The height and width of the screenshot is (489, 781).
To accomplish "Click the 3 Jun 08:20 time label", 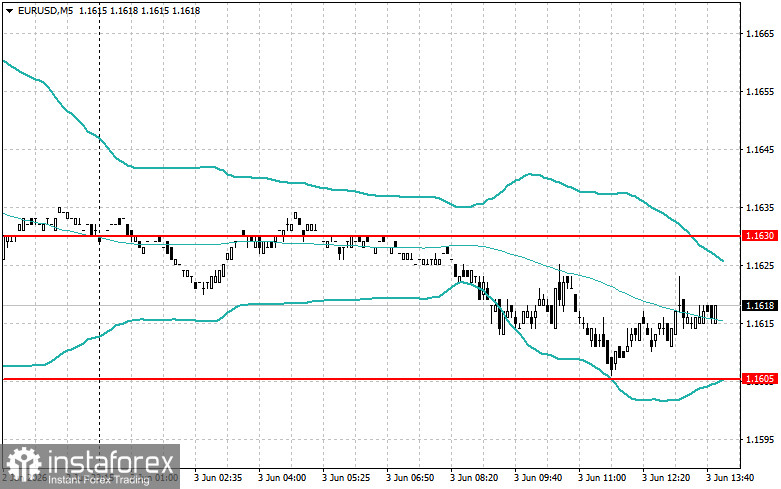I will pyautogui.click(x=474, y=478).
